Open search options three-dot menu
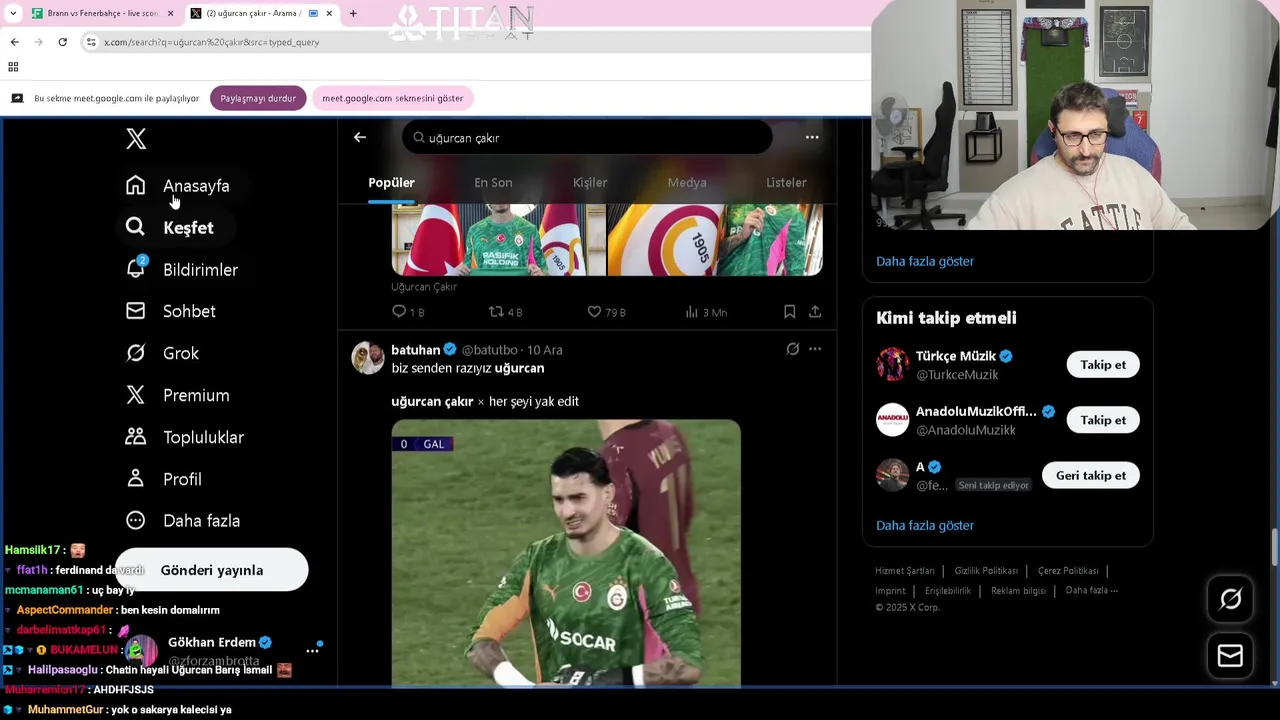 coord(812,138)
